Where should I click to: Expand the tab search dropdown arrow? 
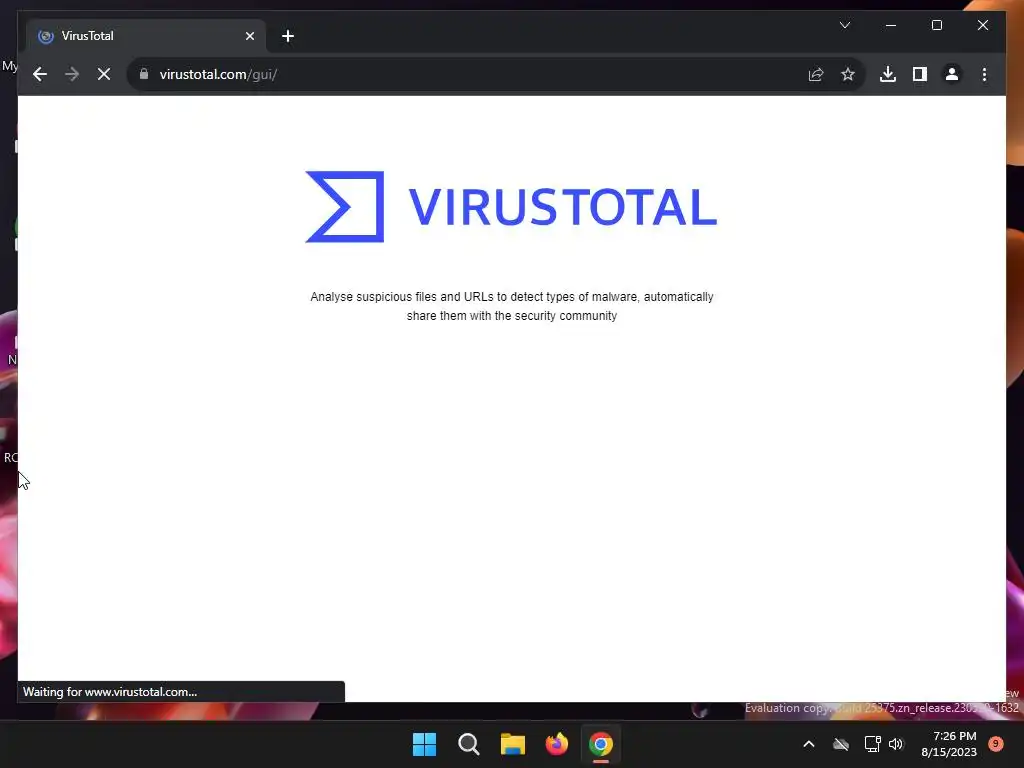(x=844, y=25)
